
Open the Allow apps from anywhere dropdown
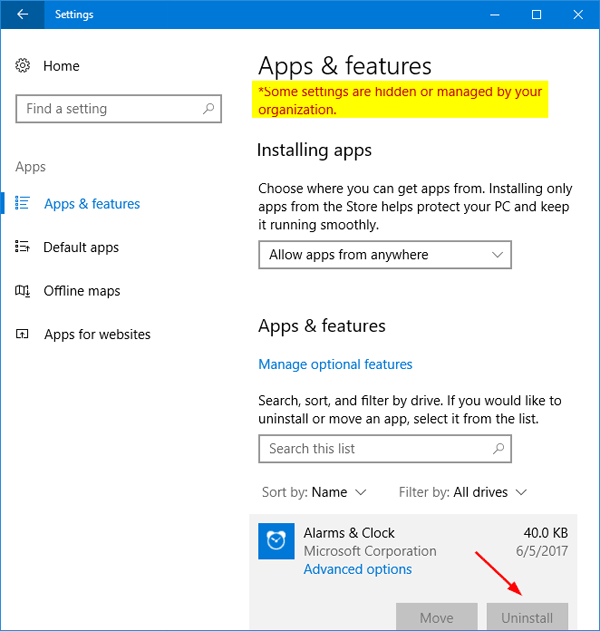(x=384, y=255)
